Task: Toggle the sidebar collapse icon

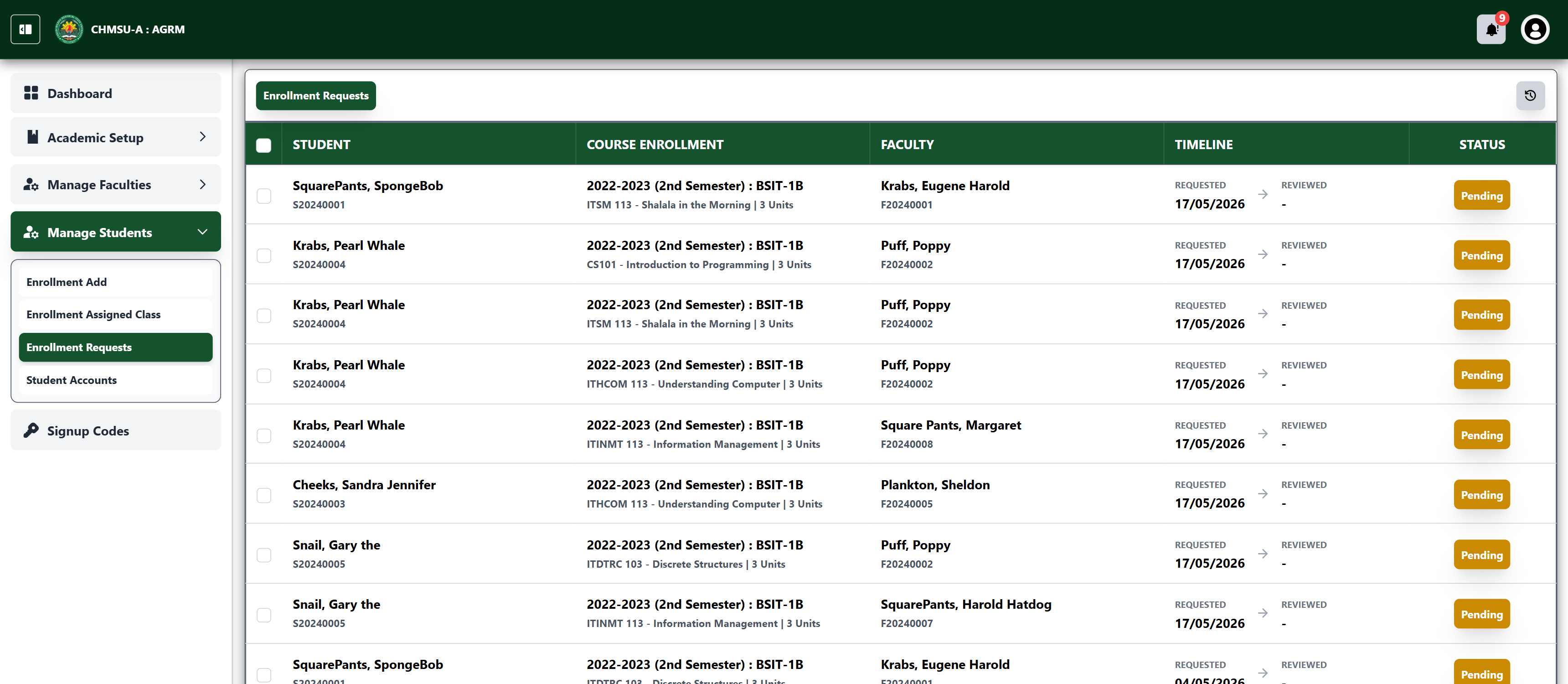Action: (25, 29)
